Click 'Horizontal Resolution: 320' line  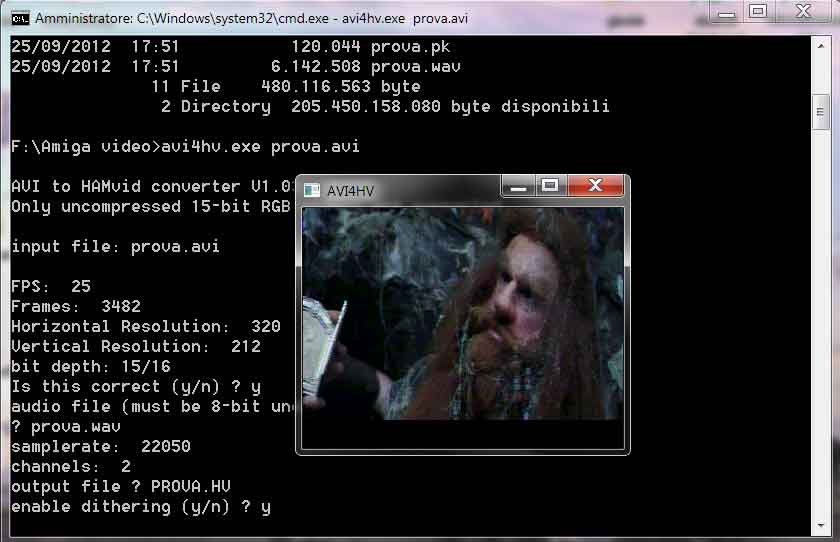146,327
